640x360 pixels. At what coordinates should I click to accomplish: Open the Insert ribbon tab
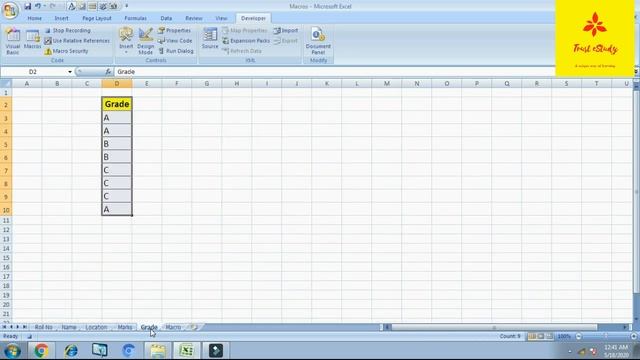[x=61, y=18]
